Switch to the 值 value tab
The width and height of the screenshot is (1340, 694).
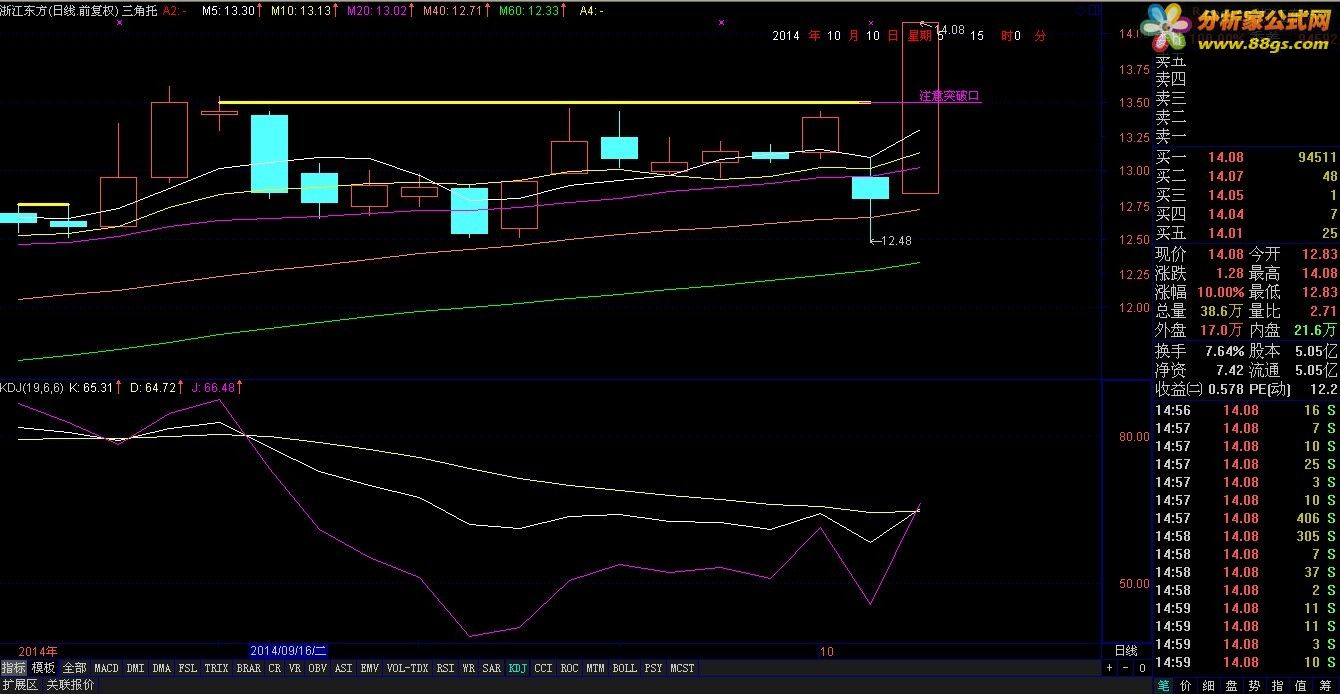[1300, 686]
